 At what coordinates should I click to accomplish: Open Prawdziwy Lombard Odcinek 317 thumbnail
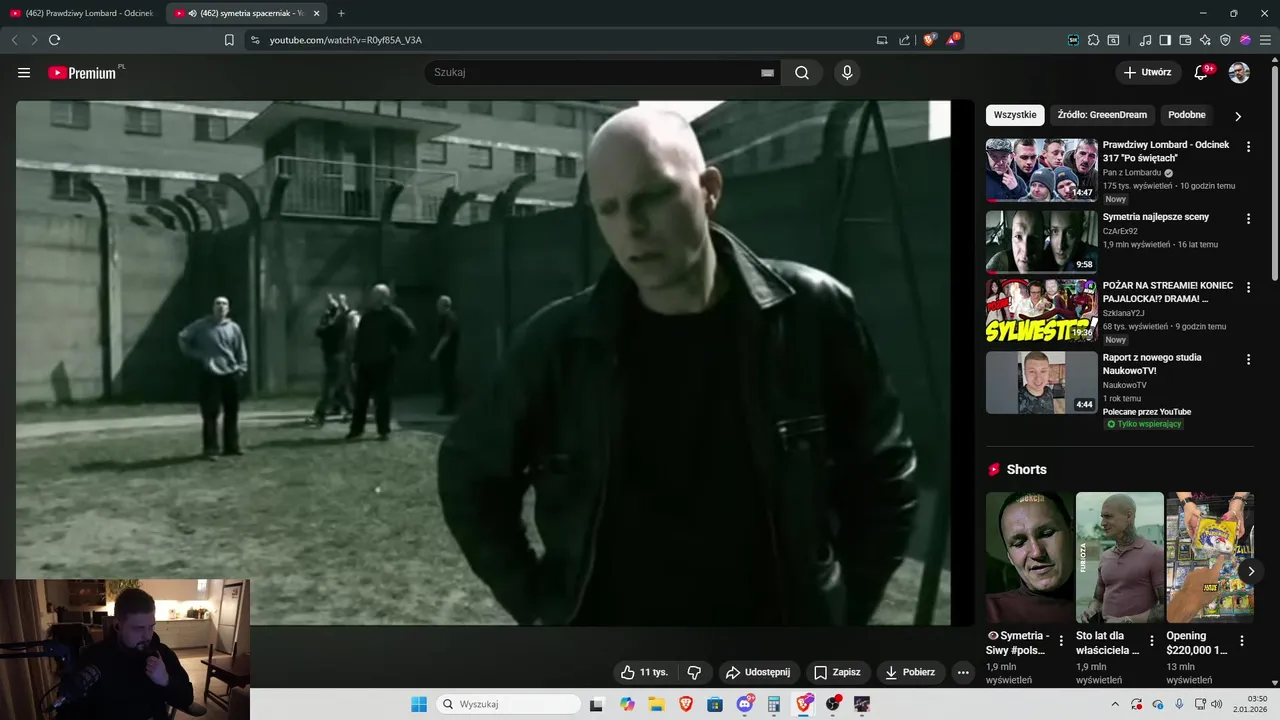[x=1041, y=170]
